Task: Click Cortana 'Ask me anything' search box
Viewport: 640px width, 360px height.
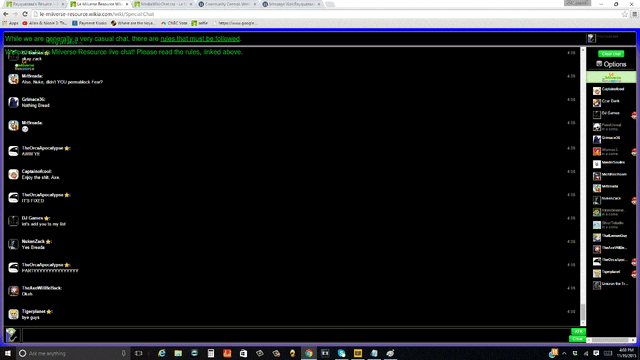Action: pos(73,353)
